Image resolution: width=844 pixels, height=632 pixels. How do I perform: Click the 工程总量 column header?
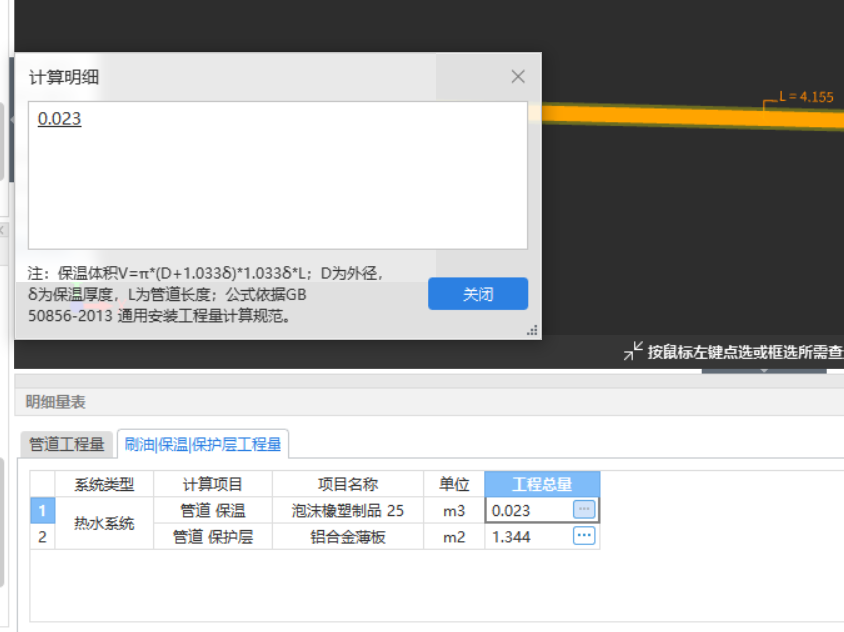point(542,484)
